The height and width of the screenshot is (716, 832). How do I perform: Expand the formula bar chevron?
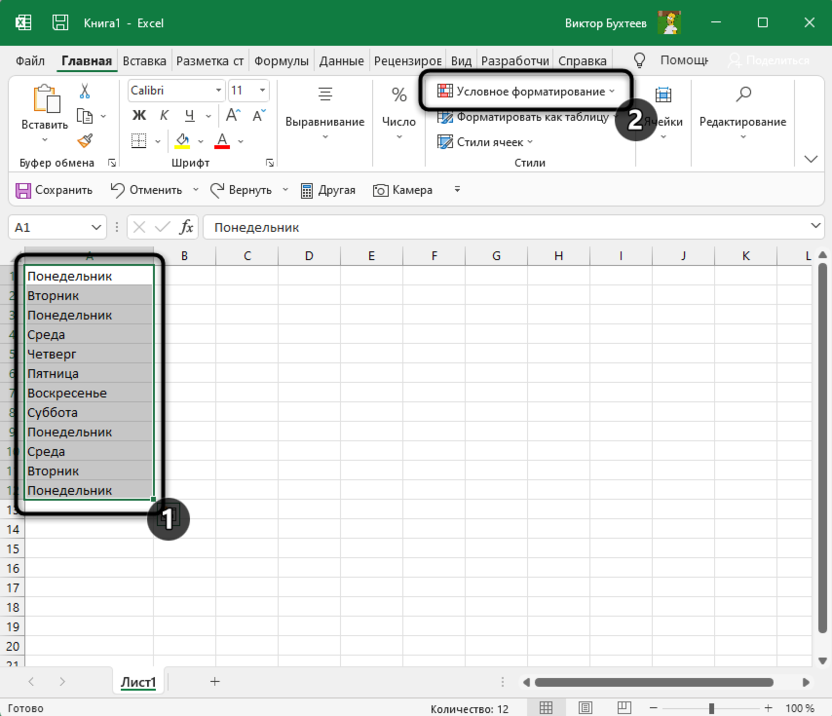coord(816,226)
